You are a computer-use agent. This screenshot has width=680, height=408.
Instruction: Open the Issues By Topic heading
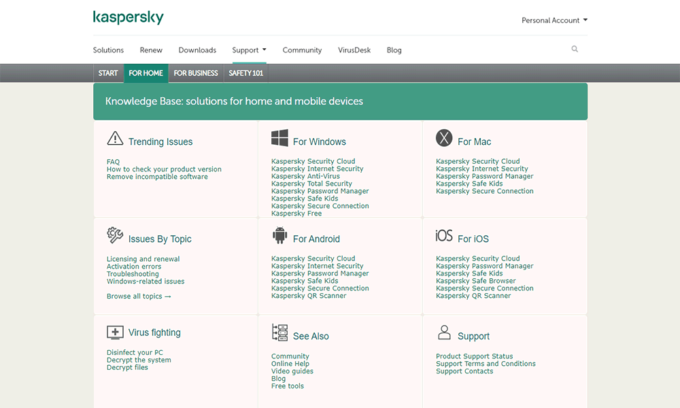pos(160,239)
